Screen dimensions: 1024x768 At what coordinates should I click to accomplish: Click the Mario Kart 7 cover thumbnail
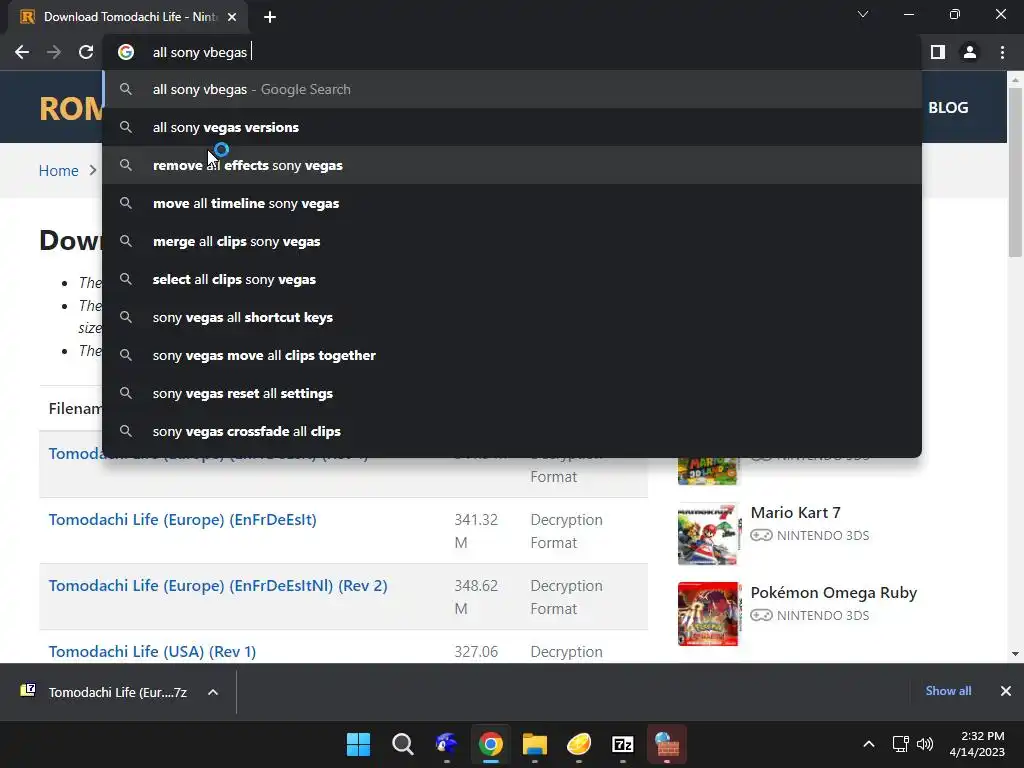coord(708,534)
